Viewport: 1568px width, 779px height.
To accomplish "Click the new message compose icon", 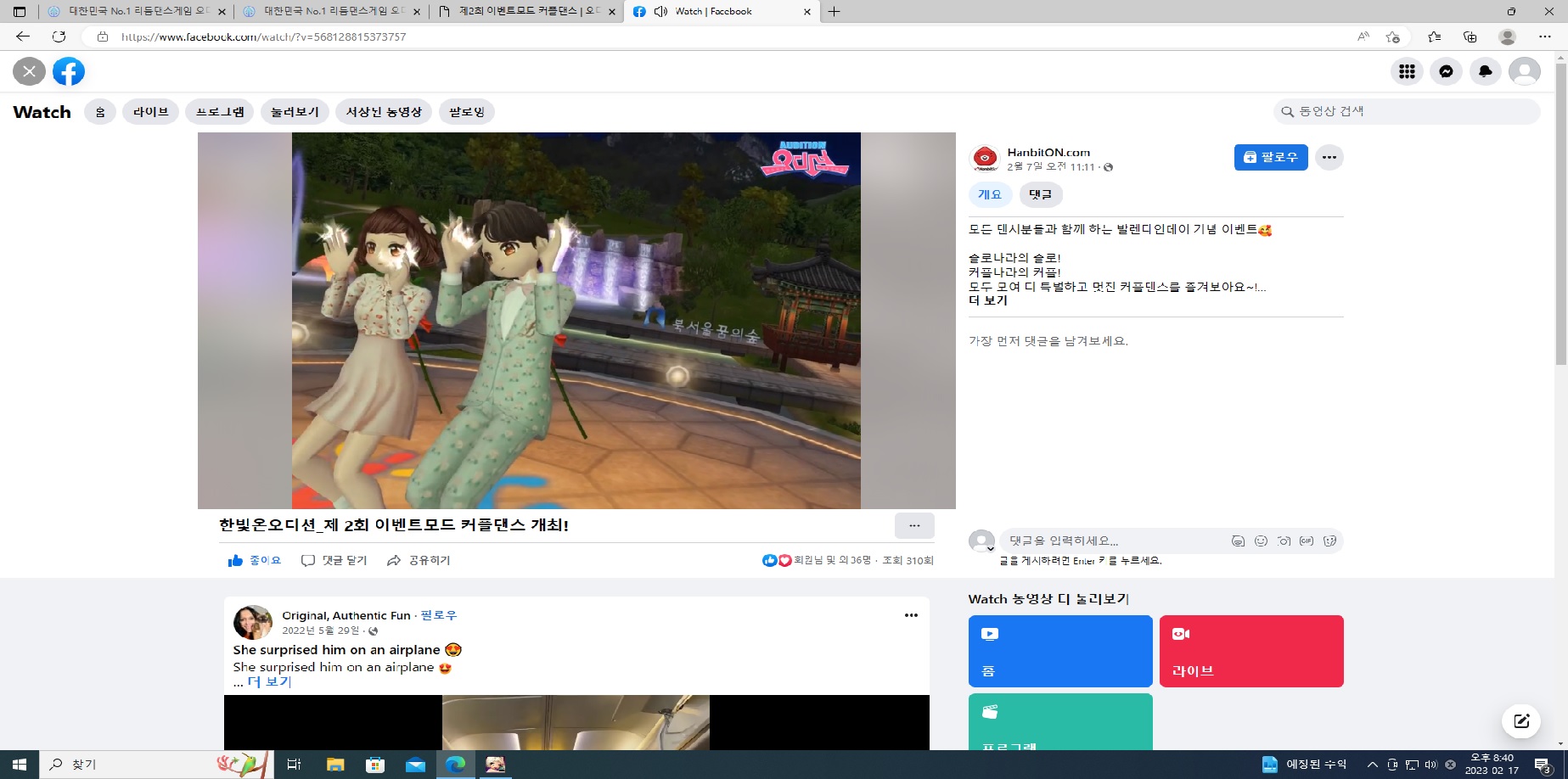I will point(1521,721).
